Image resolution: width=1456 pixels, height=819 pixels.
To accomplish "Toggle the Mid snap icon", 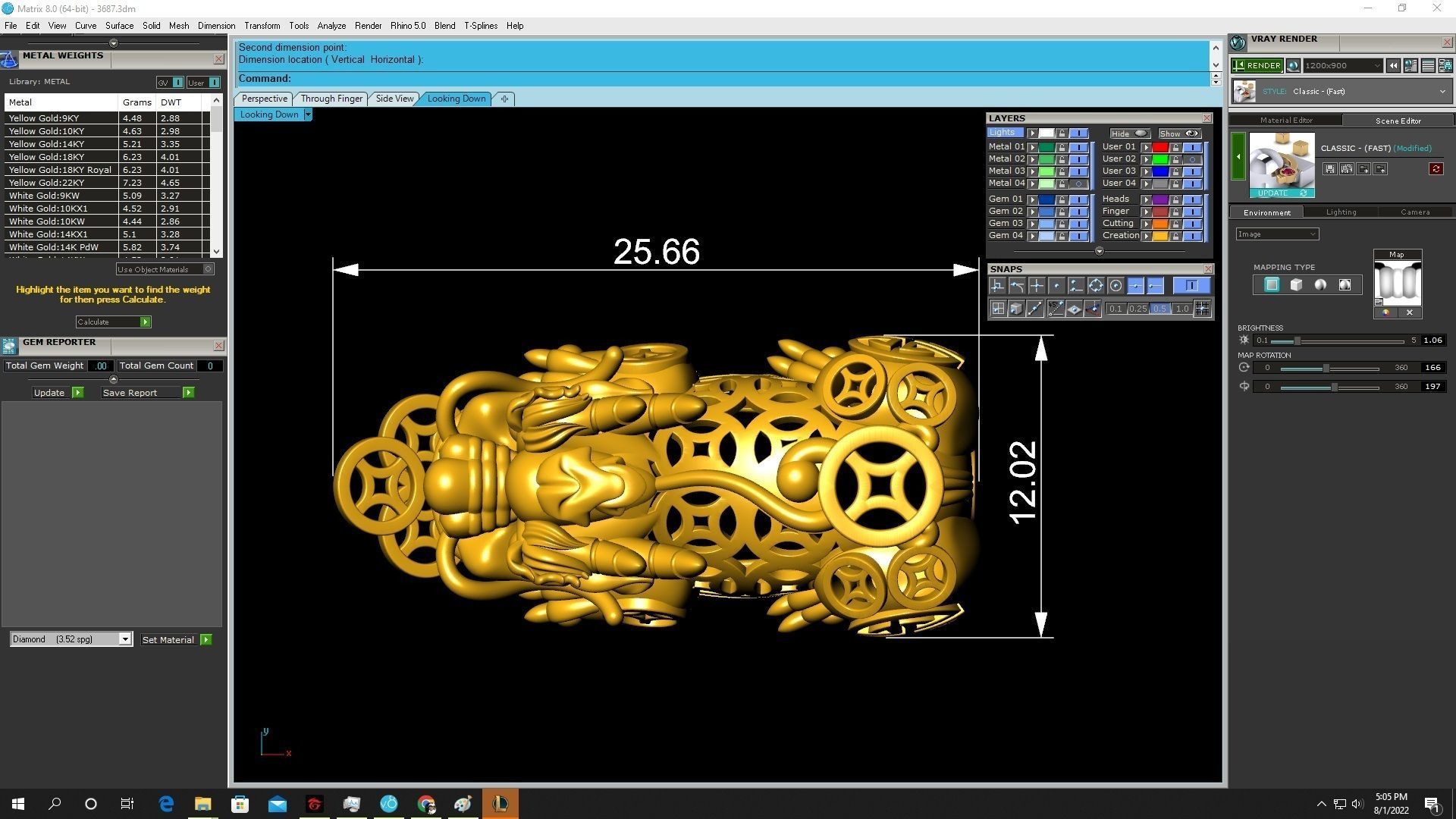I will pos(1135,286).
